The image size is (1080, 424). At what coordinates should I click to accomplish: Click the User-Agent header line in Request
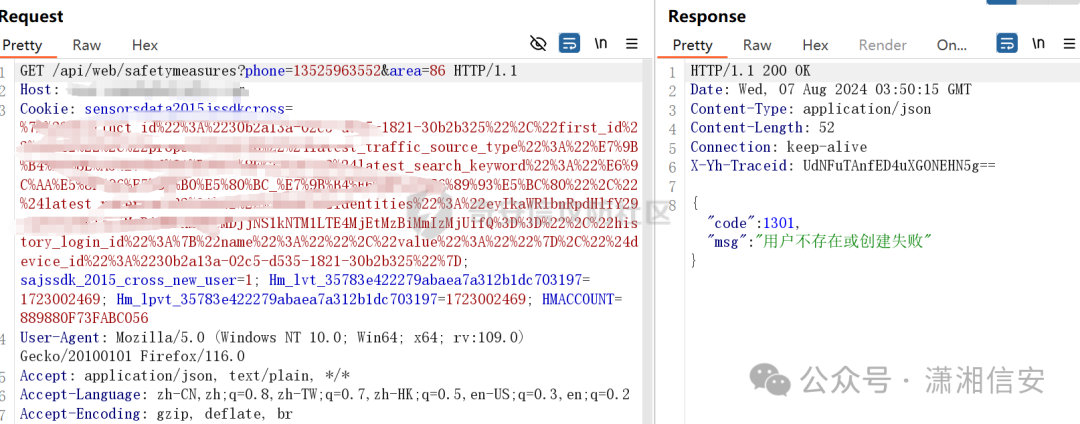pos(273,347)
